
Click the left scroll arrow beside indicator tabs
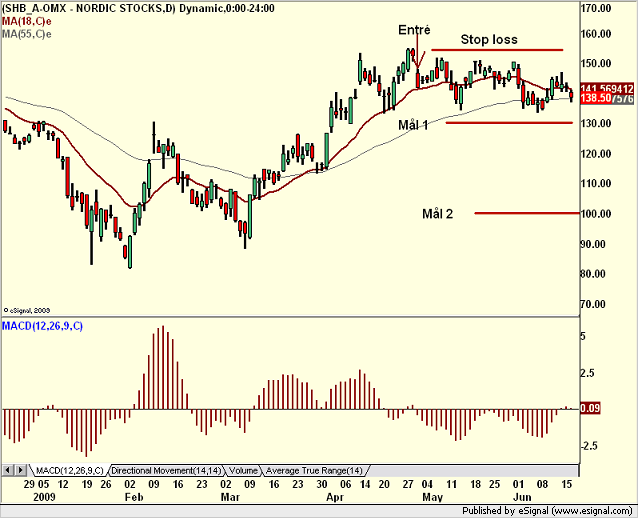[x=7, y=470]
